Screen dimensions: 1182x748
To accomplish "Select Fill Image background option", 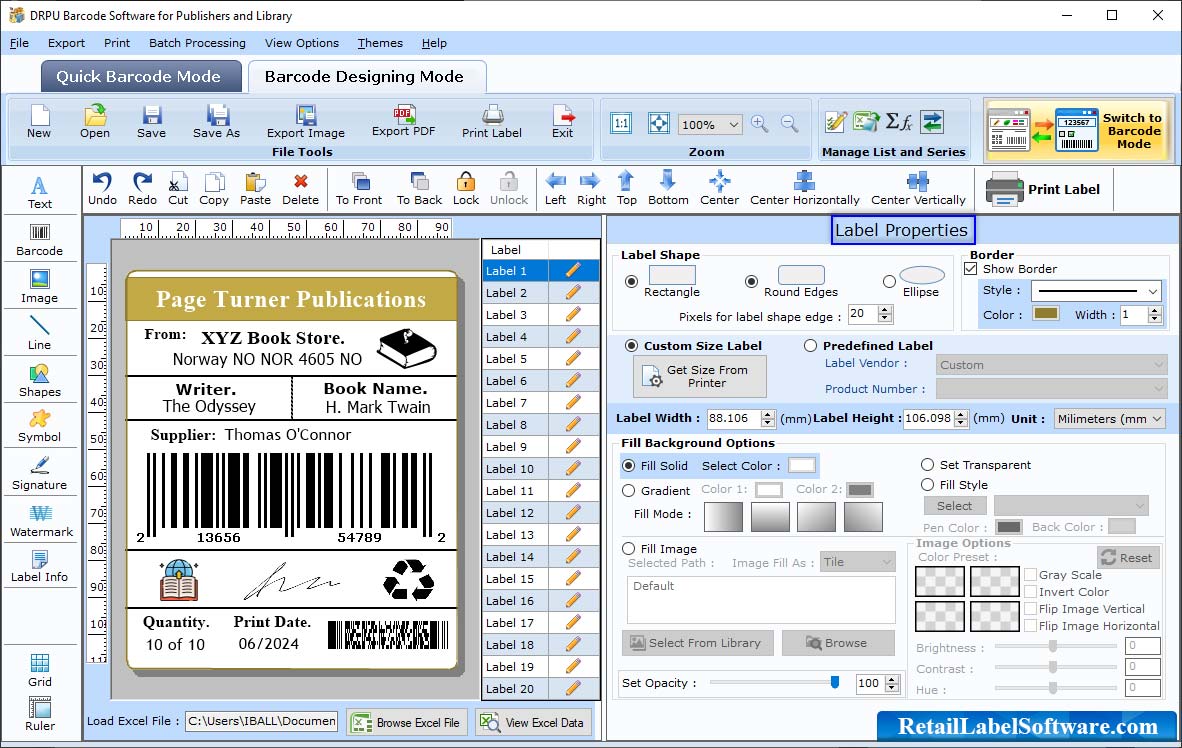I will click(x=629, y=548).
